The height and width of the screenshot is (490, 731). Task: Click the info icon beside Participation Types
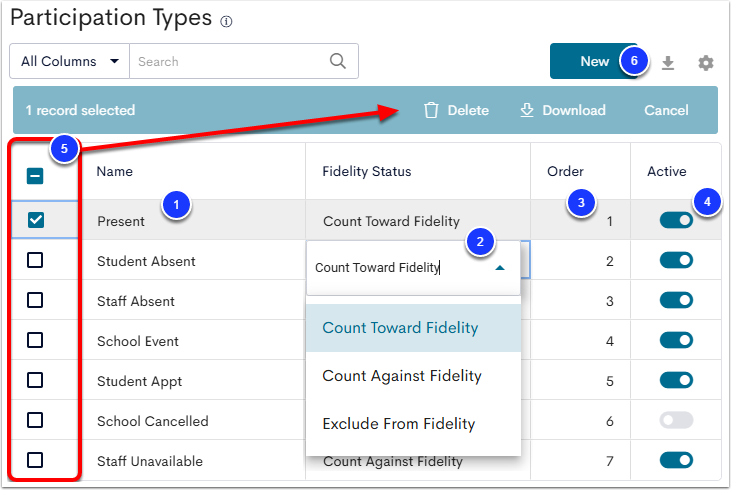tap(226, 21)
